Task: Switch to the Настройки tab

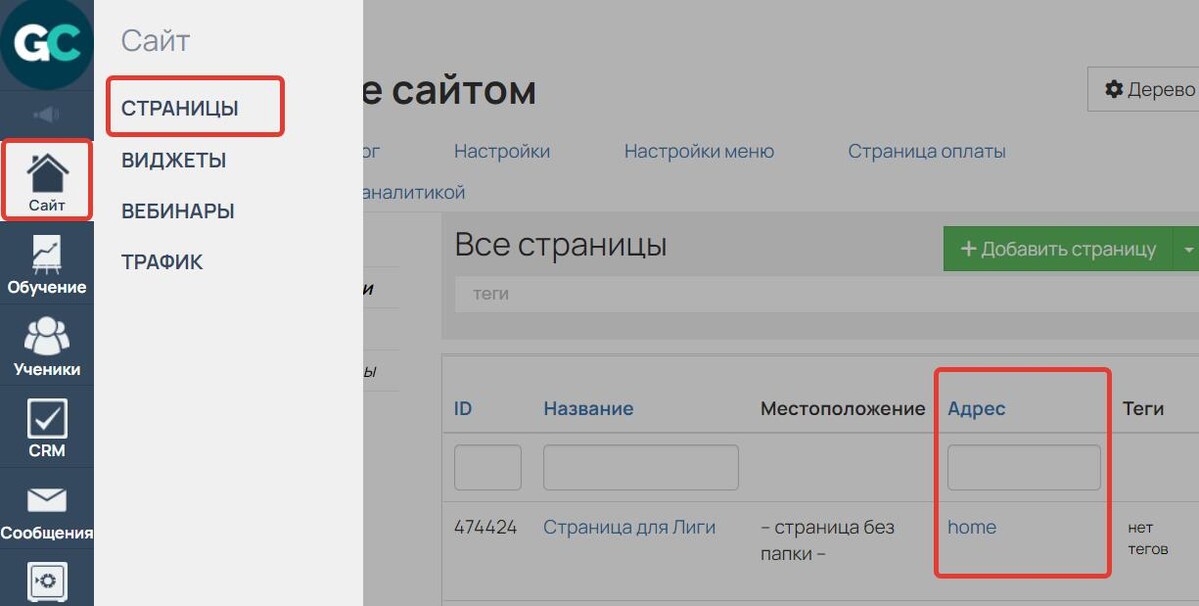Action: tap(502, 151)
